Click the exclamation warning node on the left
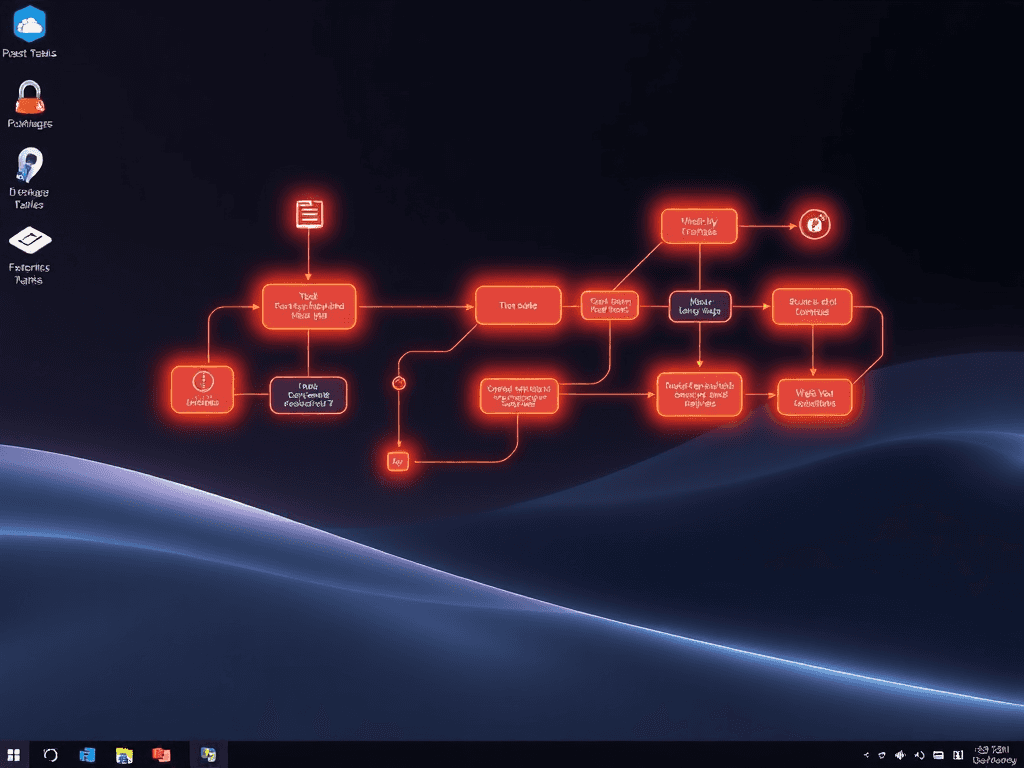Screen dimensions: 1024x768 202,390
